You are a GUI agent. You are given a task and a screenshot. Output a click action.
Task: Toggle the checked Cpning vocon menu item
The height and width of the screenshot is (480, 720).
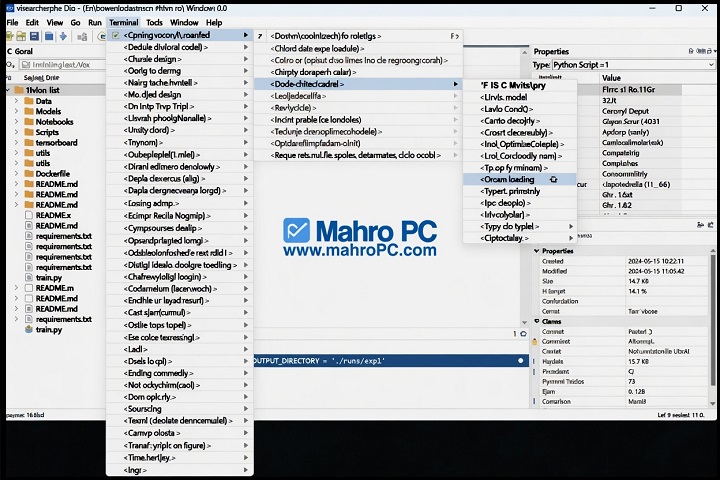coord(116,35)
